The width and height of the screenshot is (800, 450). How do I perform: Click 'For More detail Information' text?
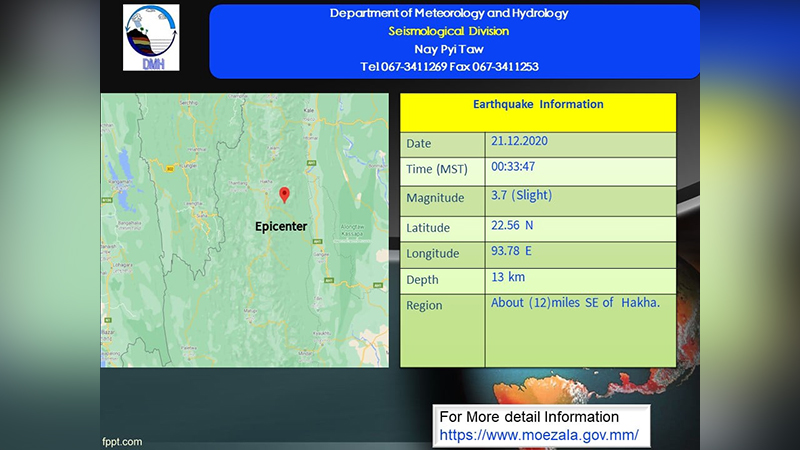(x=529, y=417)
